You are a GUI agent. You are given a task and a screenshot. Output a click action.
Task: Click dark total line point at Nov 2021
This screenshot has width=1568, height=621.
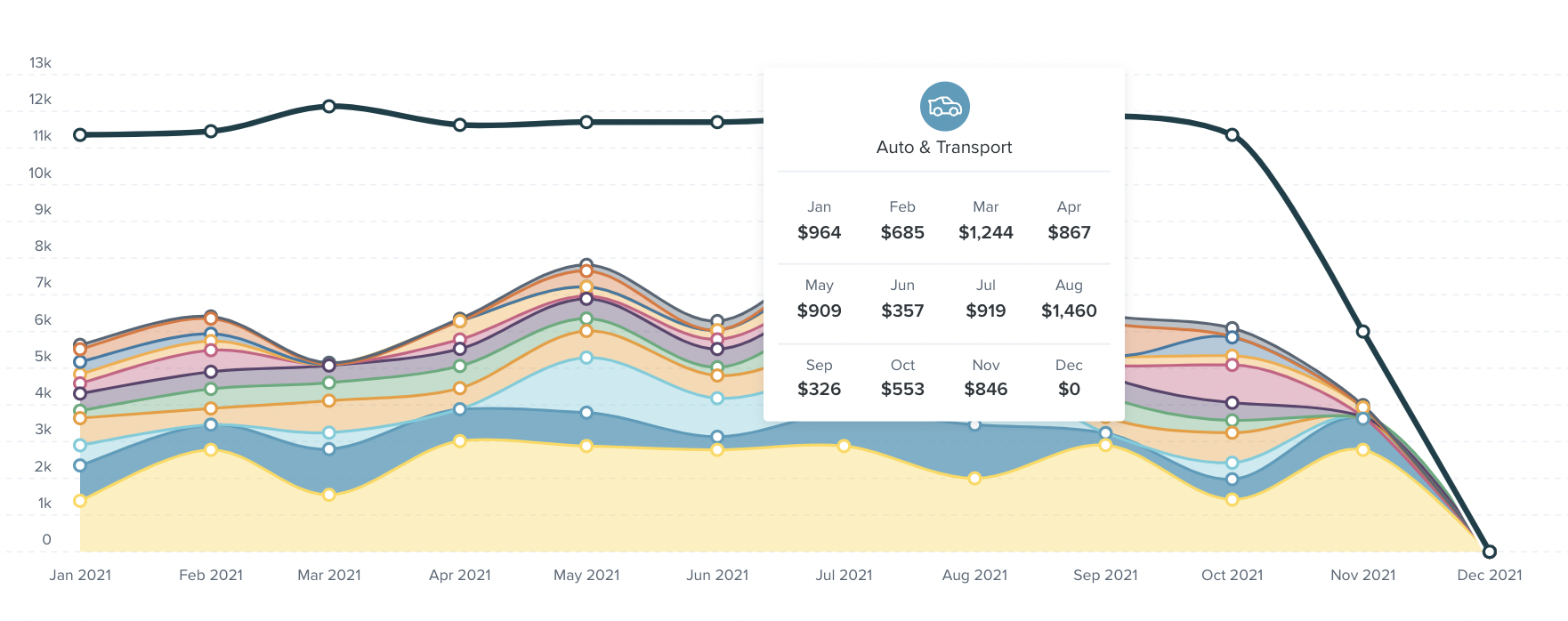pos(1362,331)
